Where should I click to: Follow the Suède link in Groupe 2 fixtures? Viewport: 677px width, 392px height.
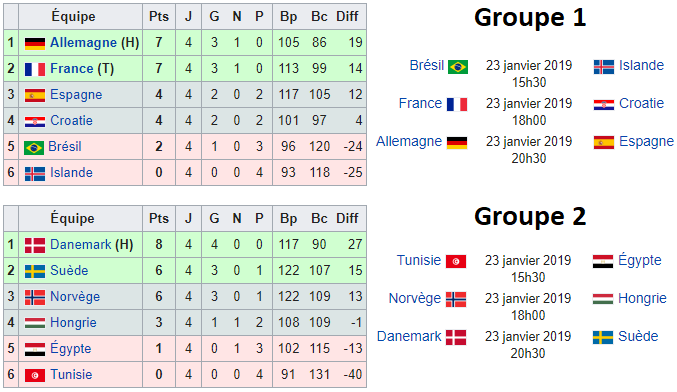pyautogui.click(x=638, y=336)
